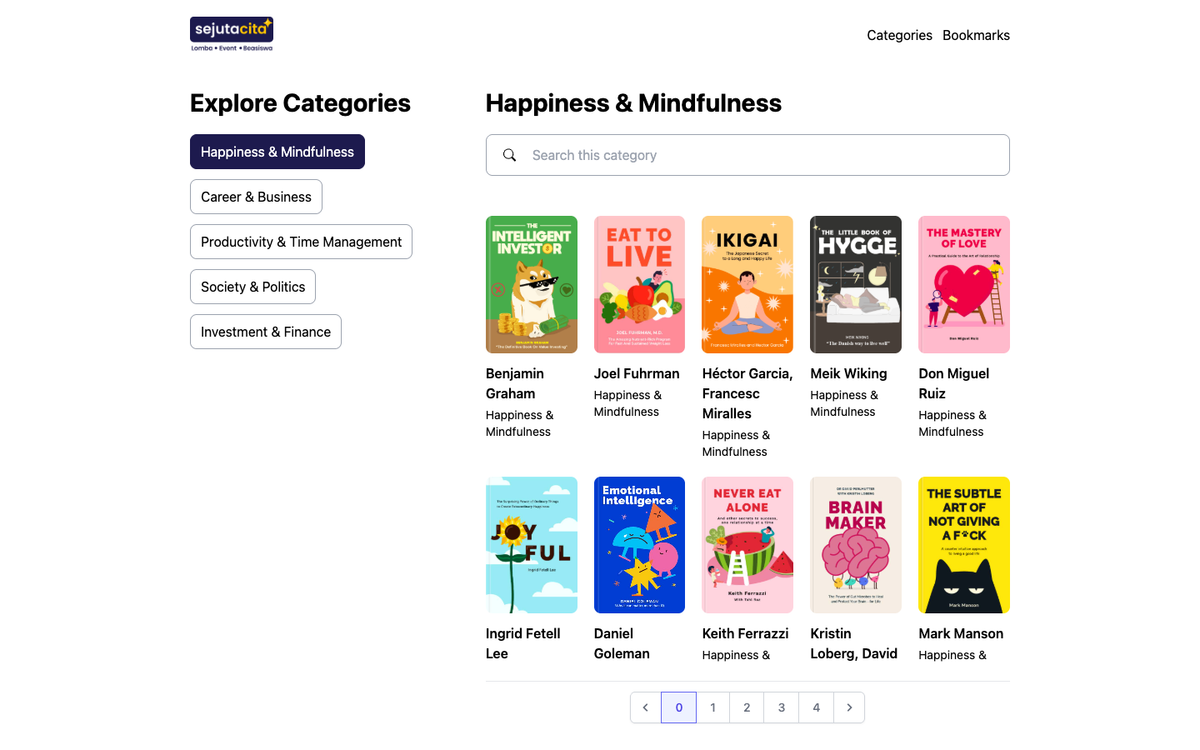This screenshot has height=750, width=1200.
Task: Go to previous page arrow
Action: 645,707
